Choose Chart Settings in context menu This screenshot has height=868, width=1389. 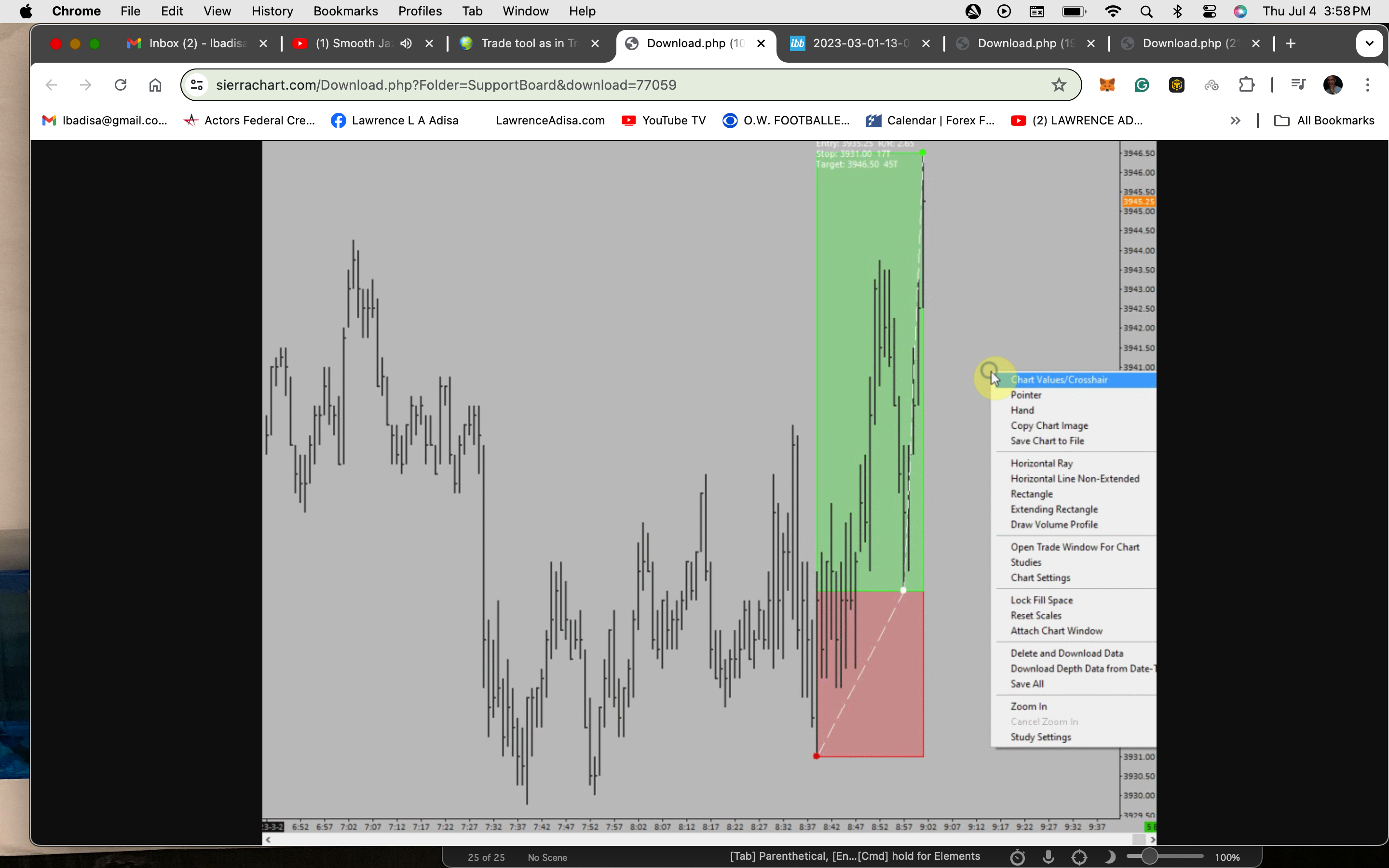click(x=1040, y=578)
